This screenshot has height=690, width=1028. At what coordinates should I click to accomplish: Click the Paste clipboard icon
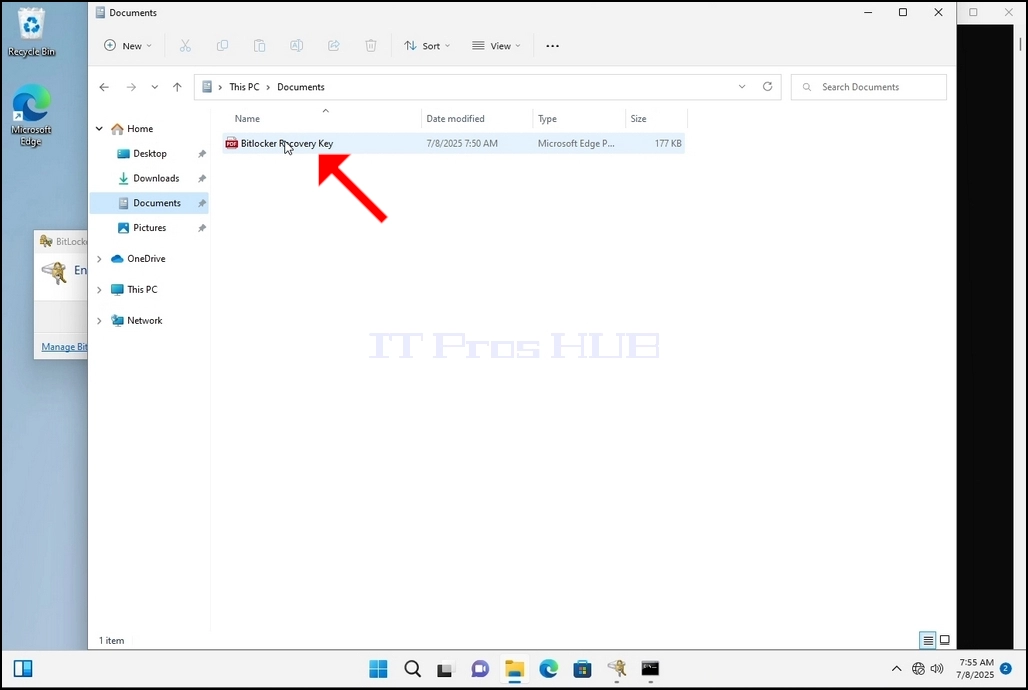[260, 46]
